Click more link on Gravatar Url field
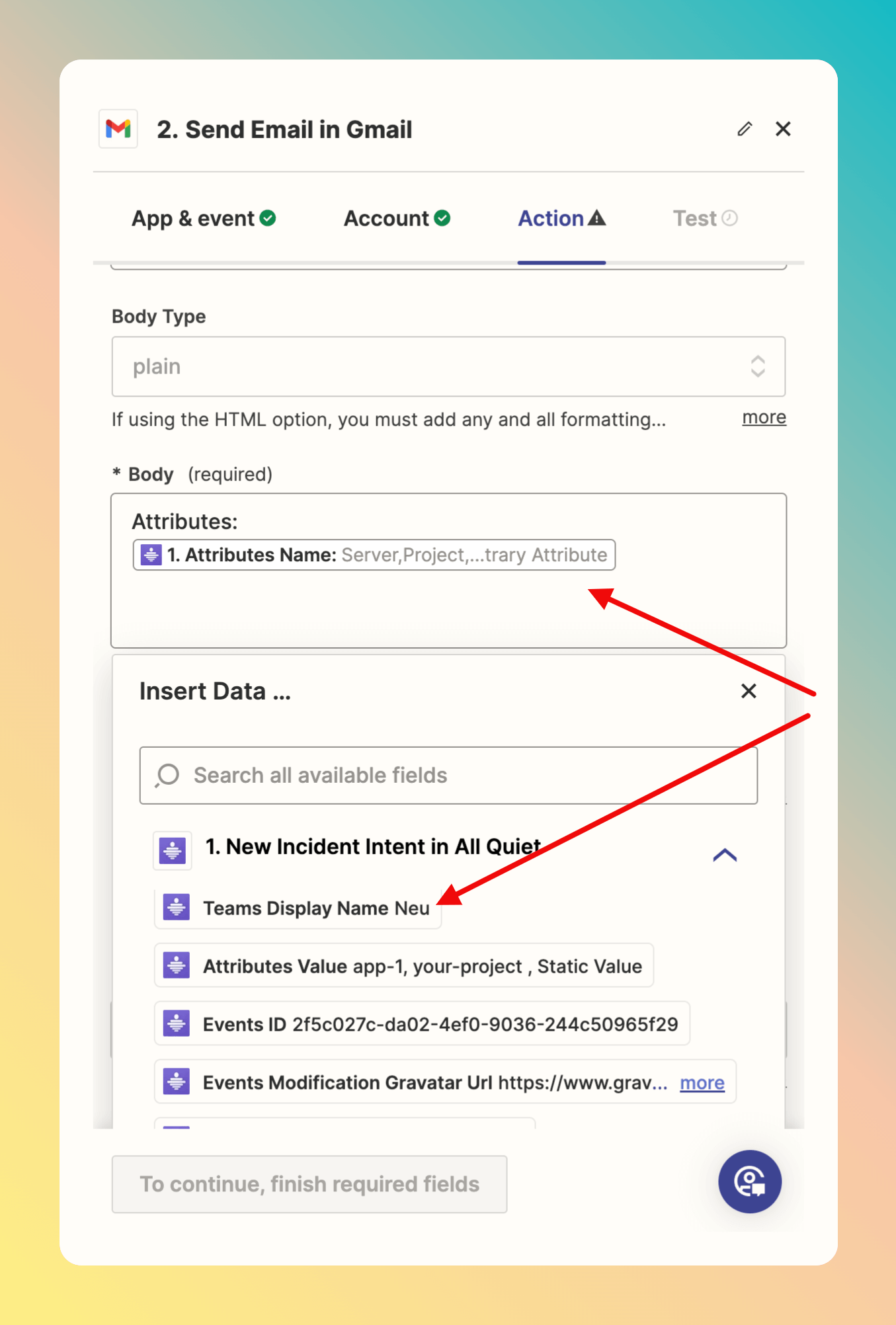Screen dimensions: 896x1325 click(x=702, y=1082)
